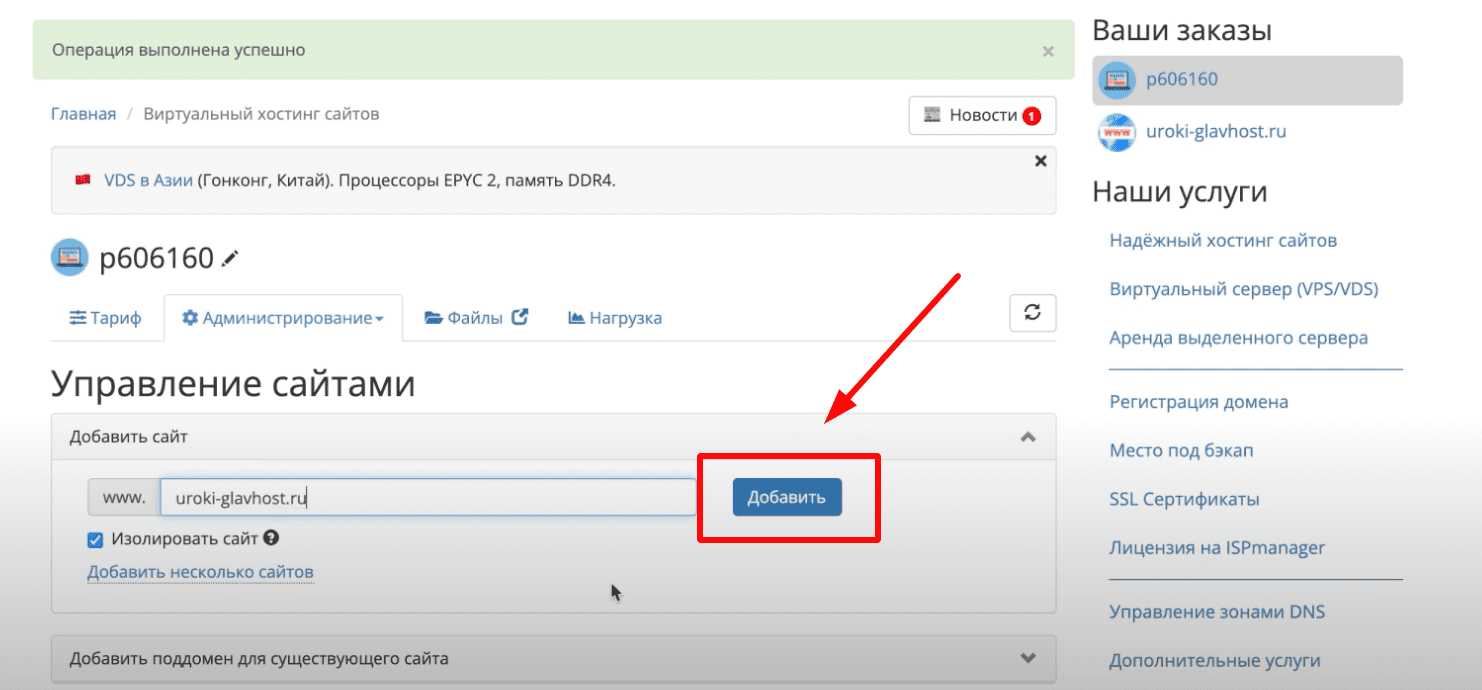Click the domain name input field
The image size is (1482, 690).
point(428,497)
